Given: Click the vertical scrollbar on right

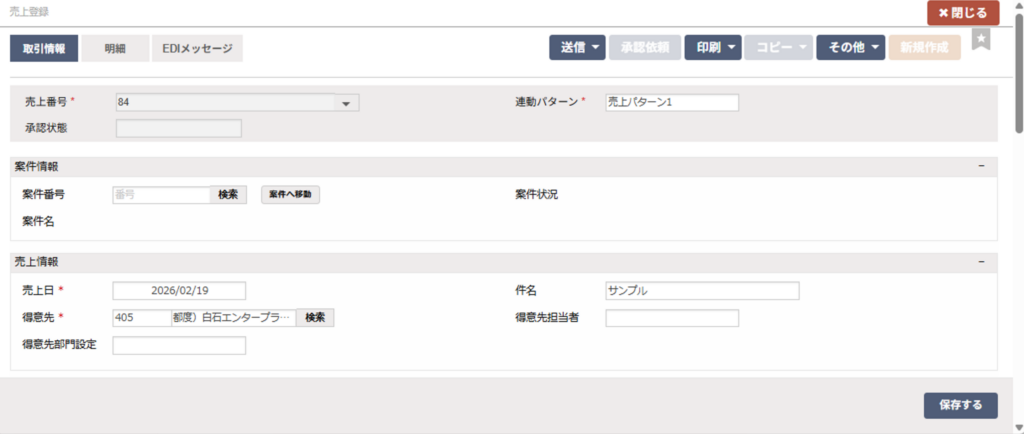Looking at the screenshot, I should pos(1017,80).
